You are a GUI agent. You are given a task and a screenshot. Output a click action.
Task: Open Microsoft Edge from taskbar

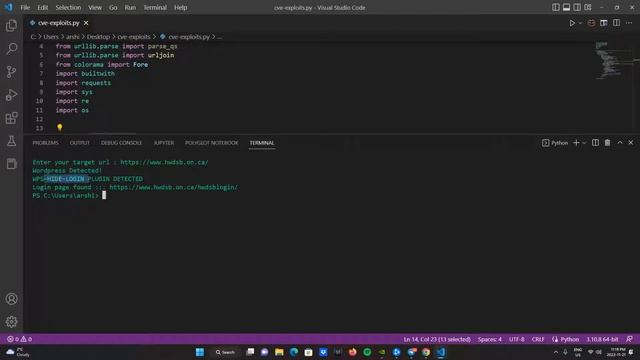click(x=294, y=352)
